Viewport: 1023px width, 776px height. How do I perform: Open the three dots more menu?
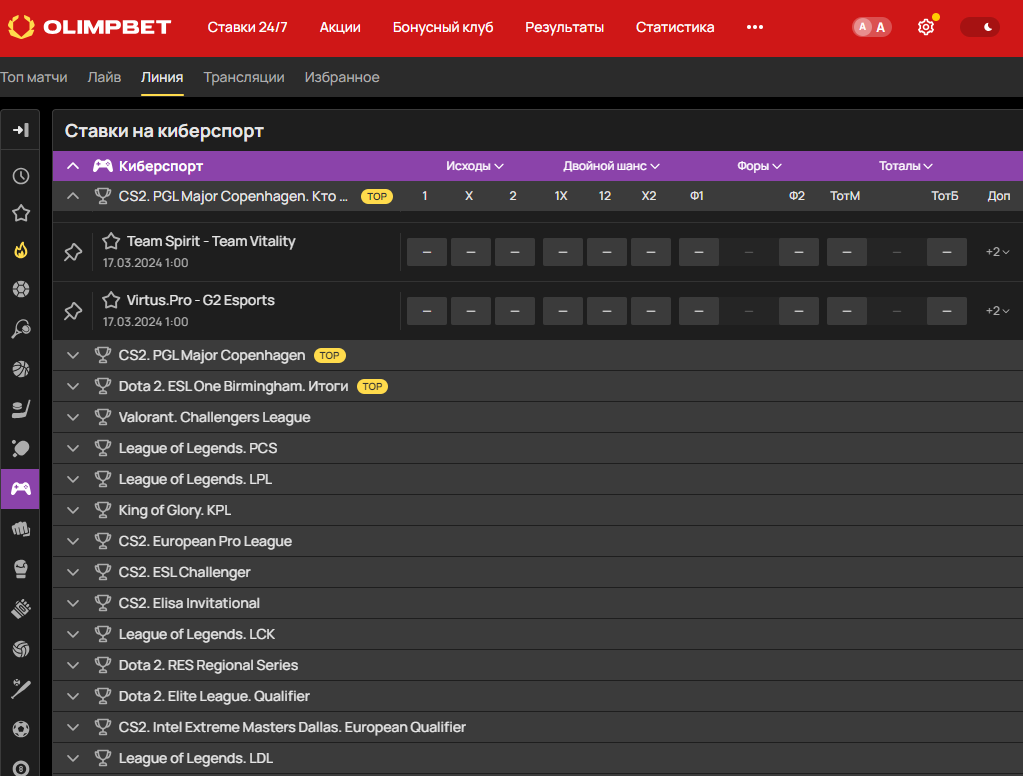[755, 27]
